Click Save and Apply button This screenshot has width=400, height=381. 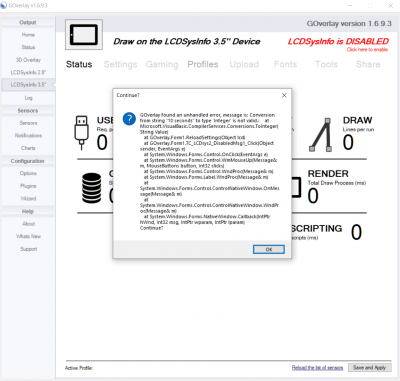[369, 368]
